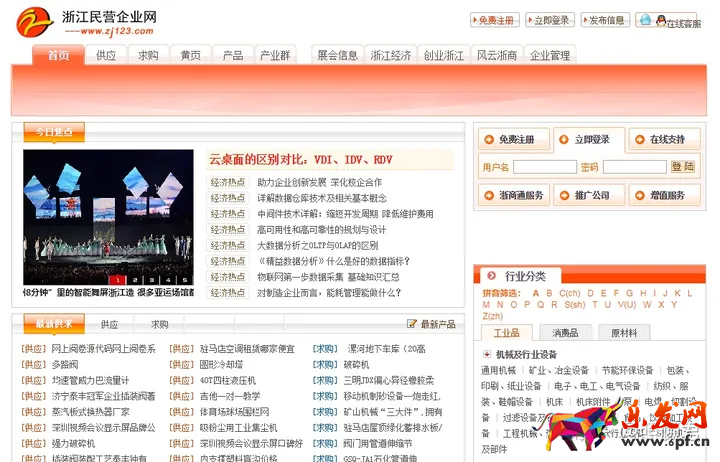Select slide number 3 in slideshow

point(152,280)
